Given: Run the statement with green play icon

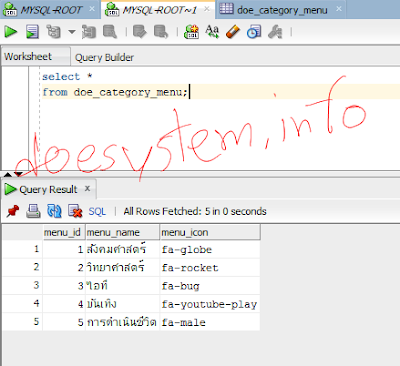Looking at the screenshot, I should click(x=11, y=32).
